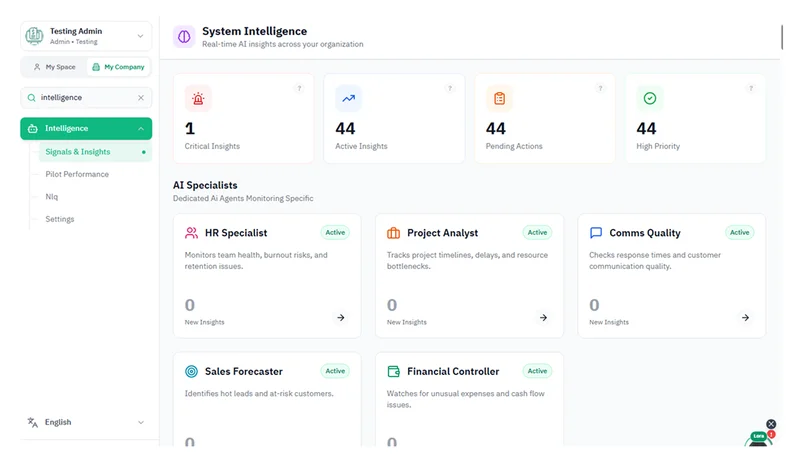The width and height of the screenshot is (800, 467).
Task: Open Pilot Performance menu item
Action: tap(77, 174)
